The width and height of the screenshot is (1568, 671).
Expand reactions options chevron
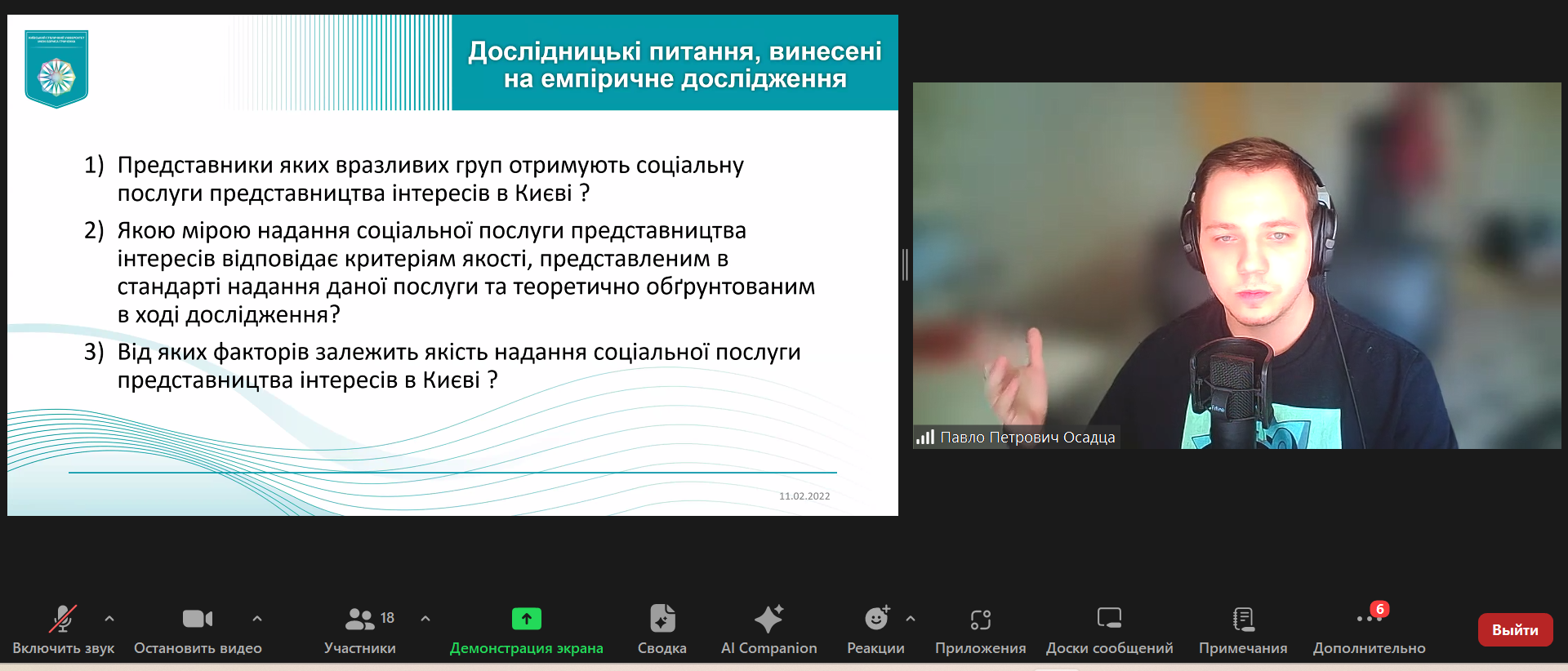click(911, 619)
